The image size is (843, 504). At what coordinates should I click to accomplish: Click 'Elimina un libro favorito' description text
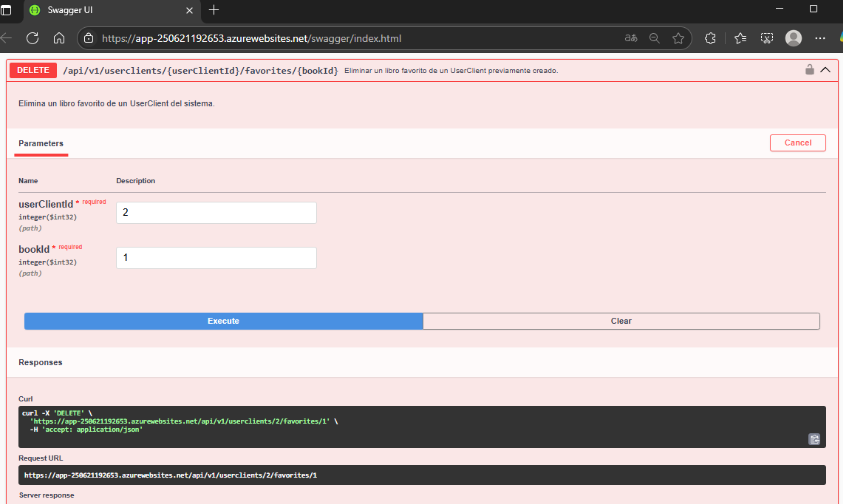[116, 103]
